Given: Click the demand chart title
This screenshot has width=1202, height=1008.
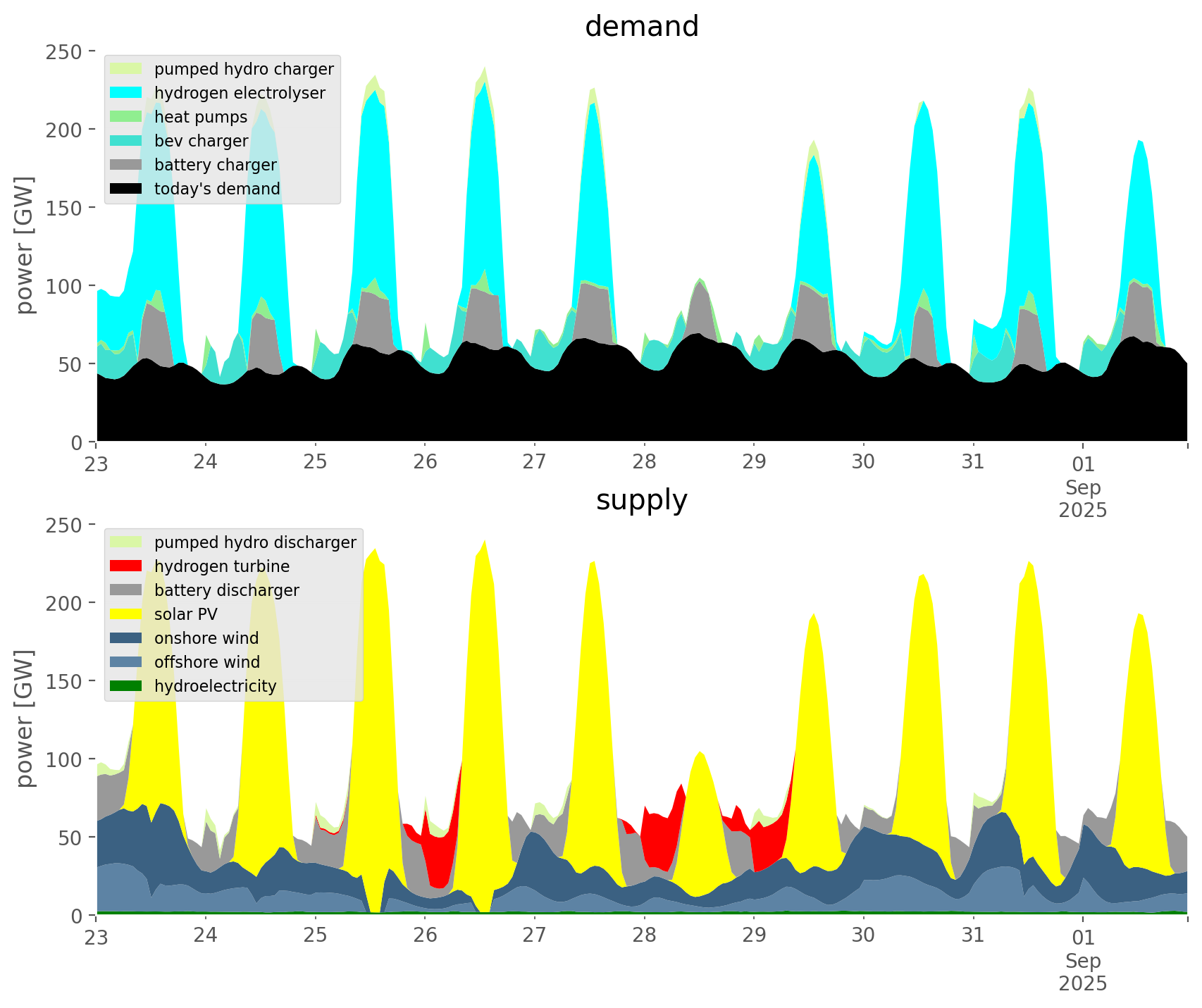Looking at the screenshot, I should click(x=641, y=27).
